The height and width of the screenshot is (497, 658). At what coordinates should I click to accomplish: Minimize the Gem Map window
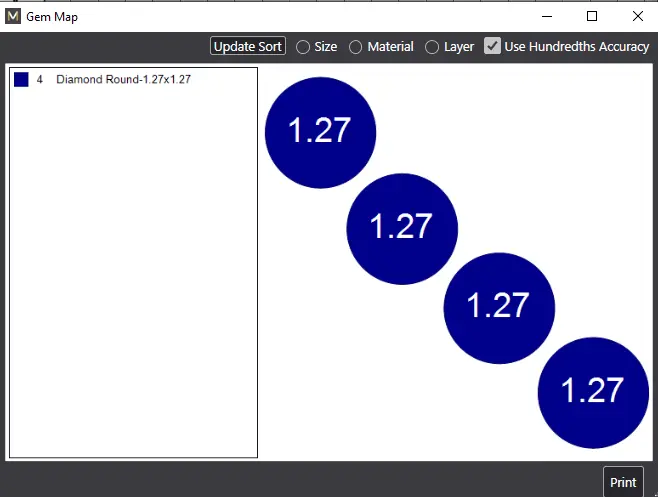(547, 16)
